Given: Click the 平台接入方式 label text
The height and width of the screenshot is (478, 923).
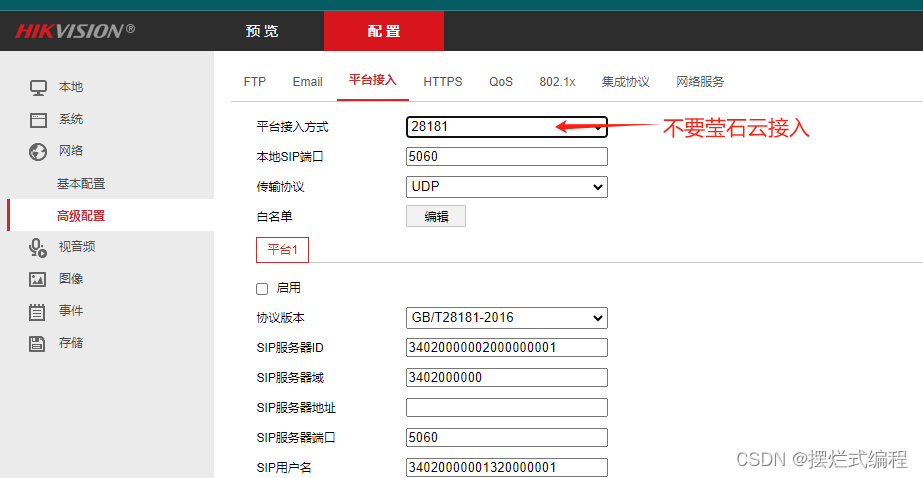Looking at the screenshot, I should click(293, 127).
